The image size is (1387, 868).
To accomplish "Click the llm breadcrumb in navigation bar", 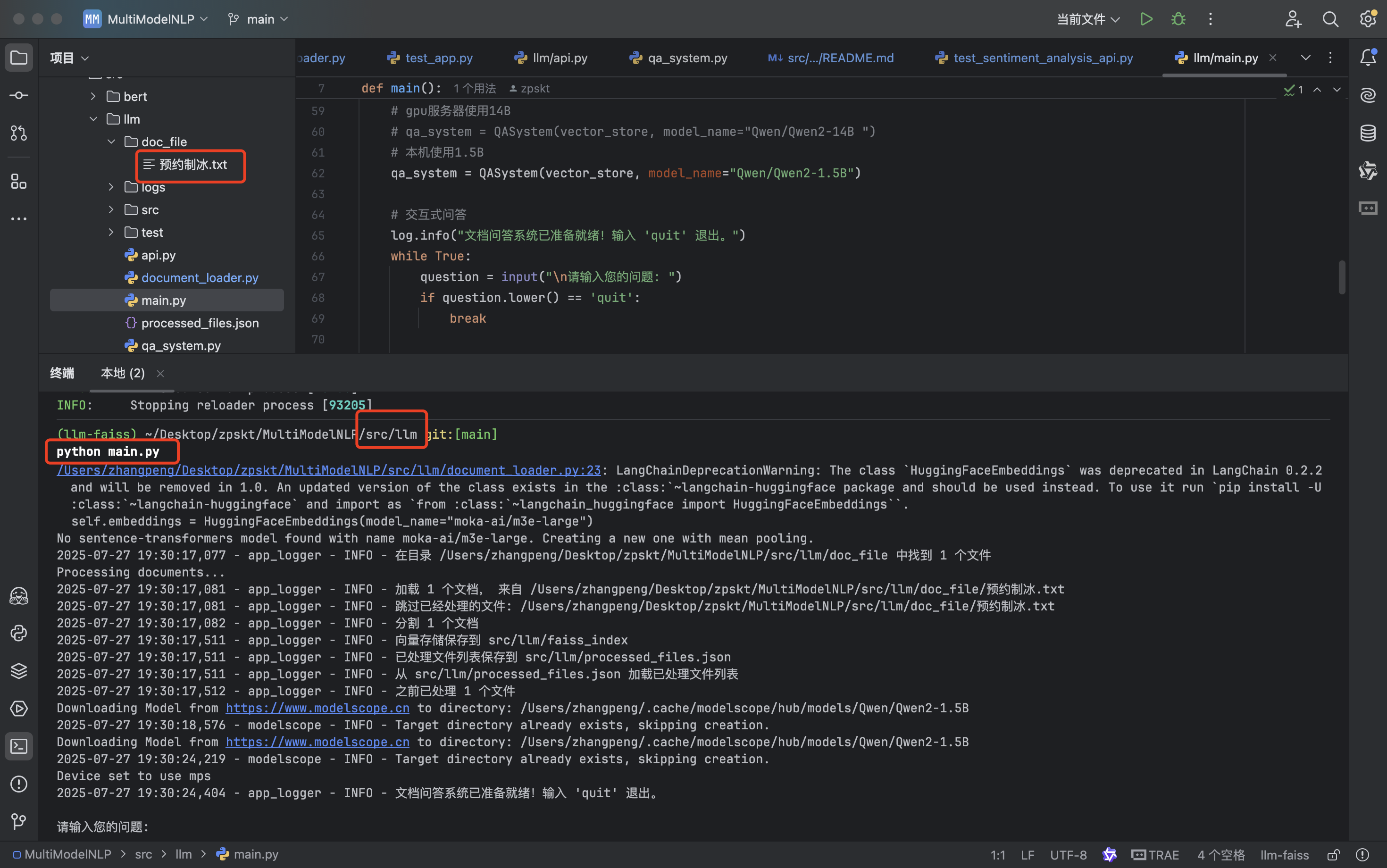I will [x=184, y=854].
